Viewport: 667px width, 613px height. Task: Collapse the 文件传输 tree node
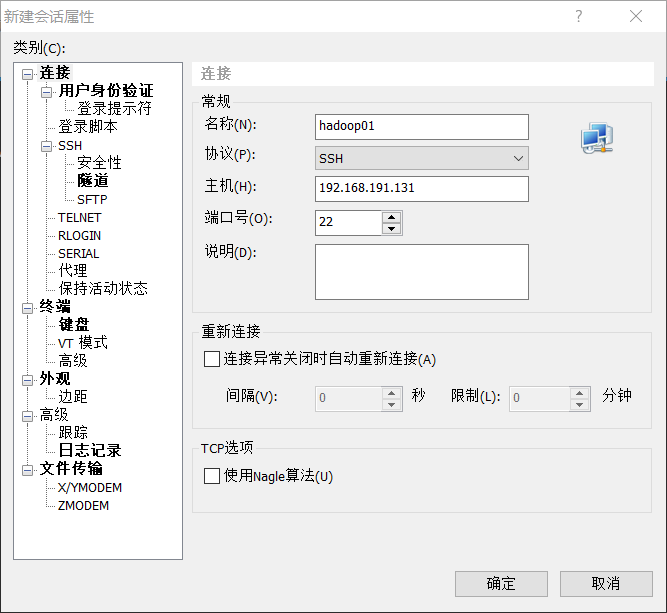[x=28, y=470]
